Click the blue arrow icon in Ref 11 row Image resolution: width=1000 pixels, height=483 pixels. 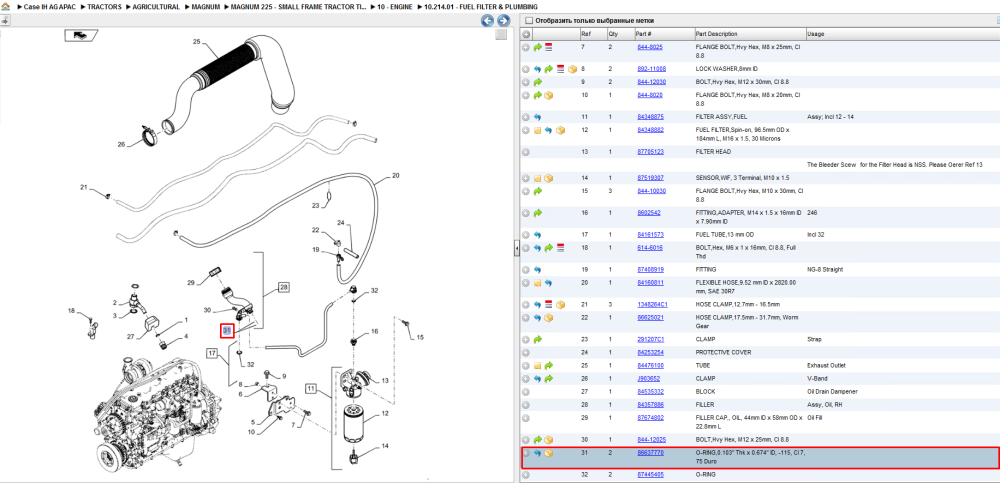[x=538, y=117]
